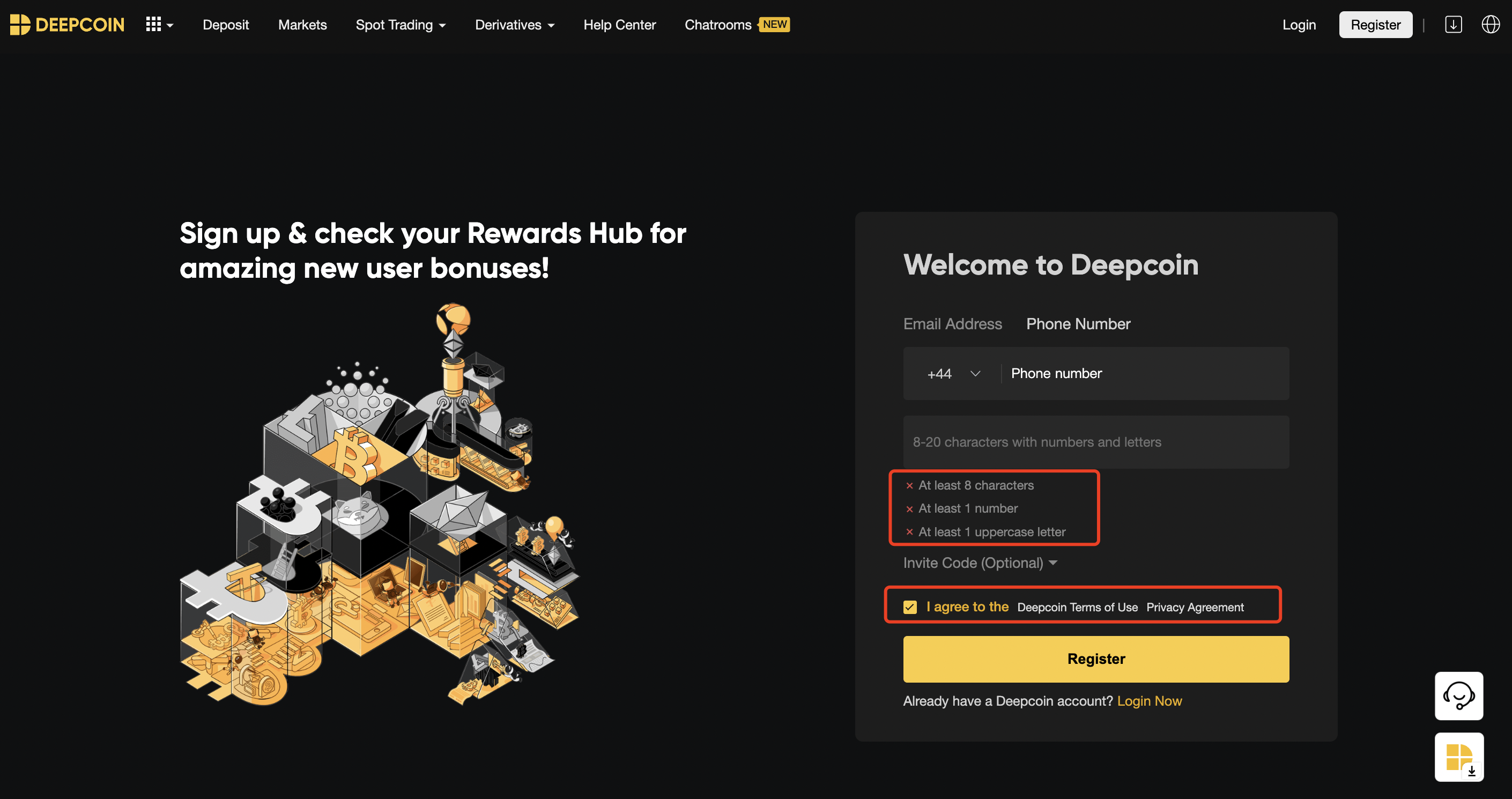The height and width of the screenshot is (799, 1512).
Task: Expand the +44 country code dropdown
Action: pos(954,374)
